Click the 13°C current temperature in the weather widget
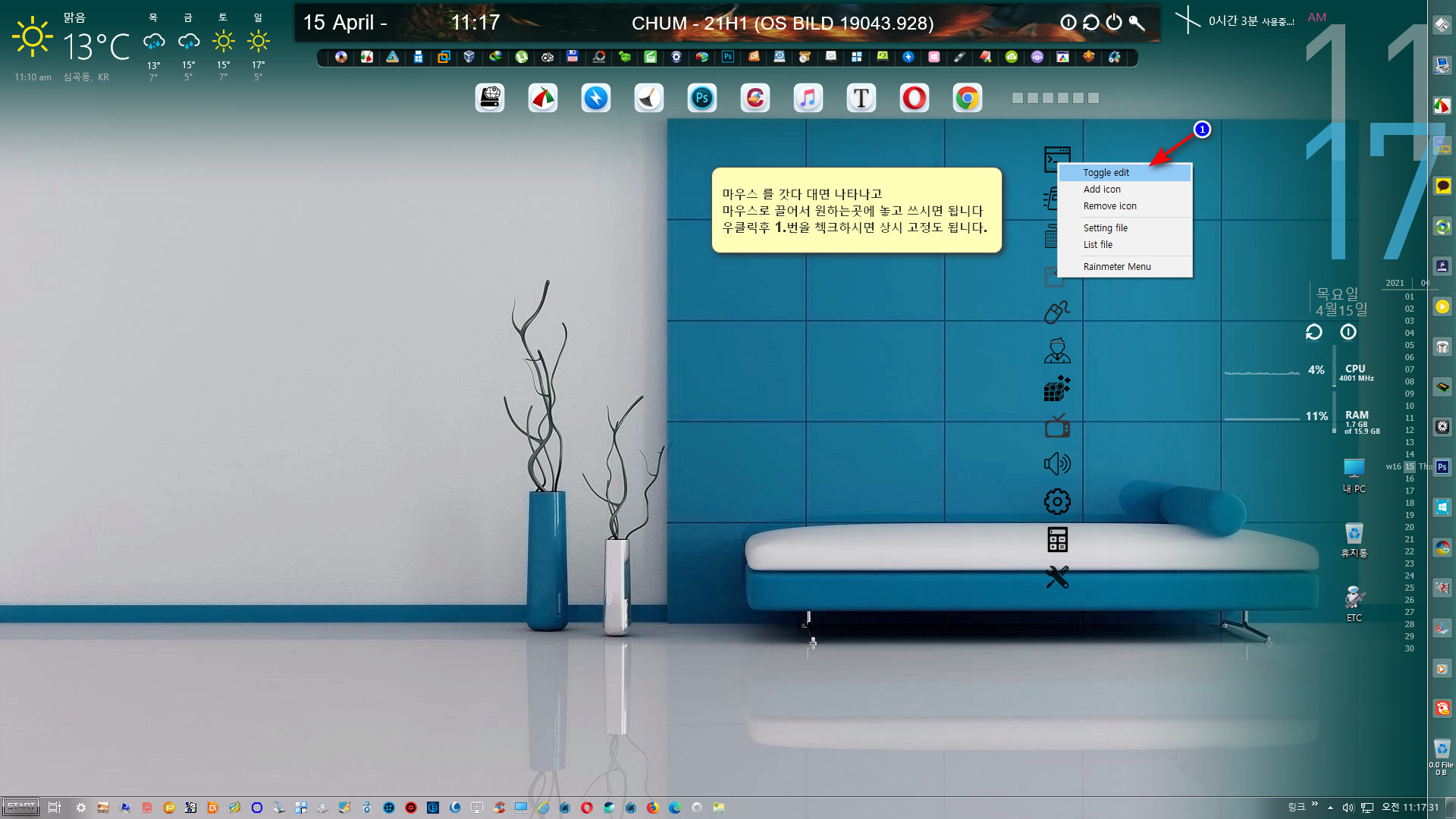 96,47
